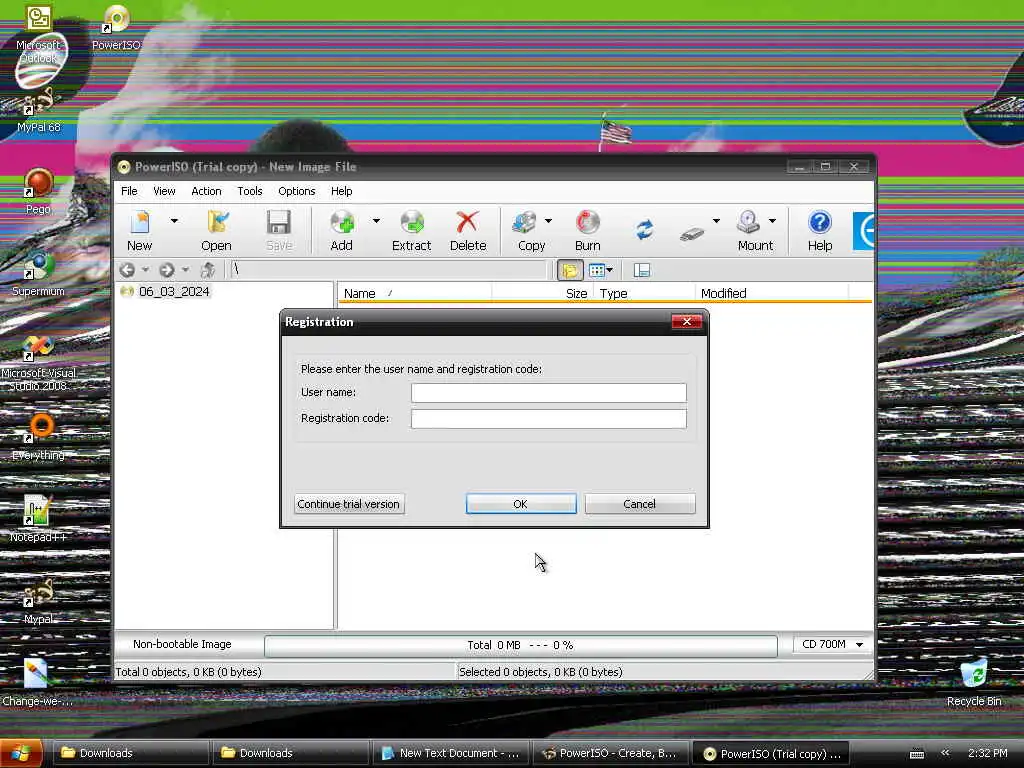
Task: Open the dropdown arrow beside New
Action: (x=174, y=221)
